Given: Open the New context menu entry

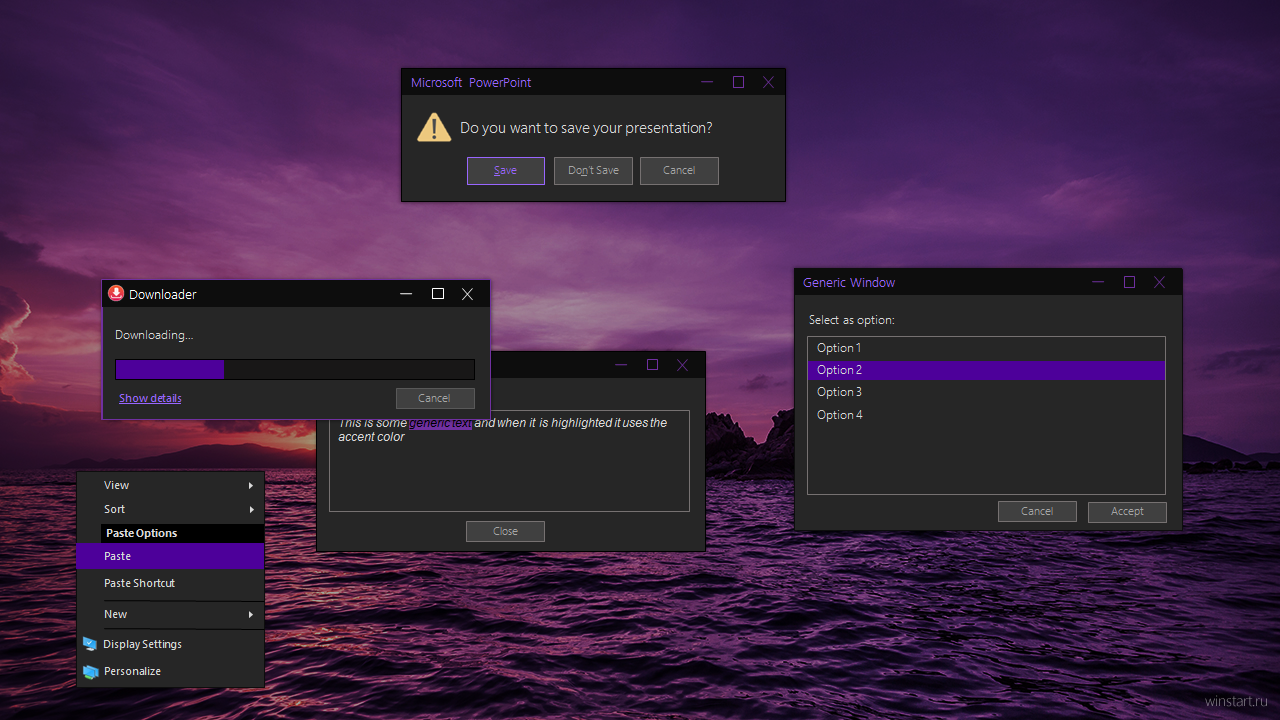Looking at the screenshot, I should (170, 614).
